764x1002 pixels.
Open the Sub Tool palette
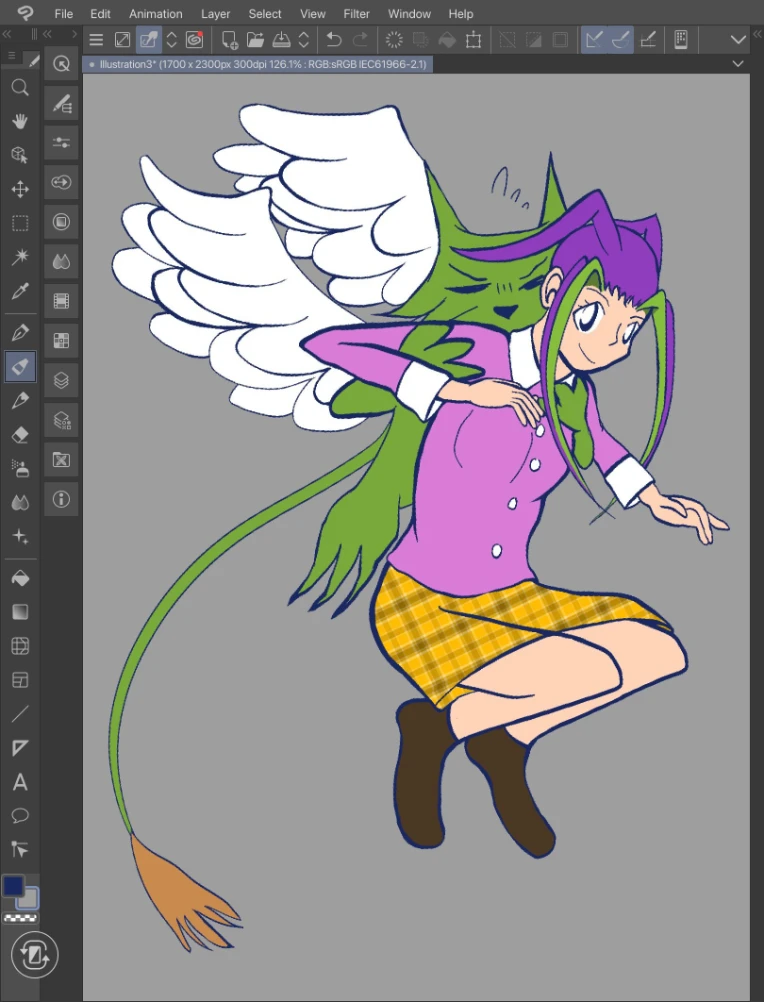[61, 103]
